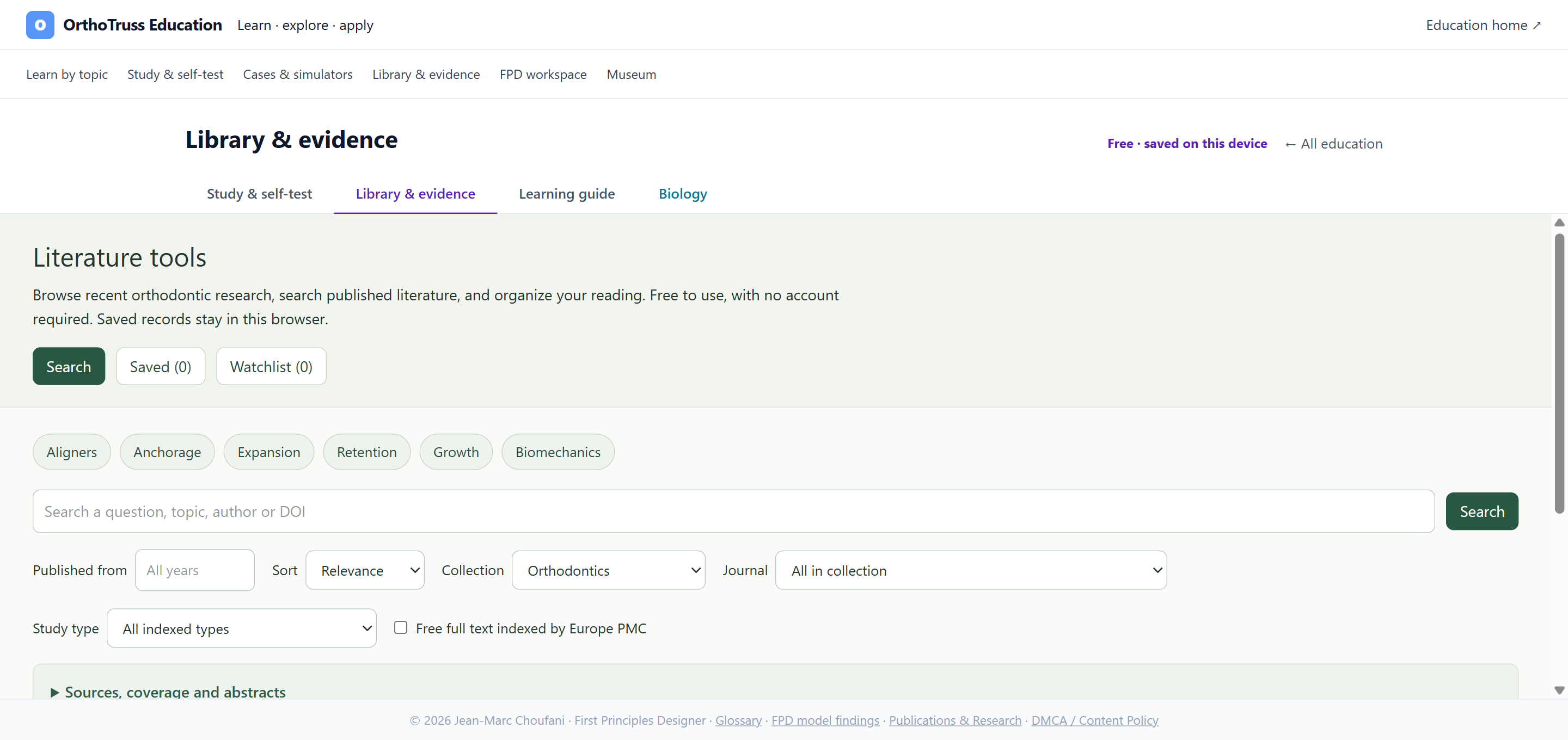Expand Sources, coverage and abstracts

click(x=169, y=692)
